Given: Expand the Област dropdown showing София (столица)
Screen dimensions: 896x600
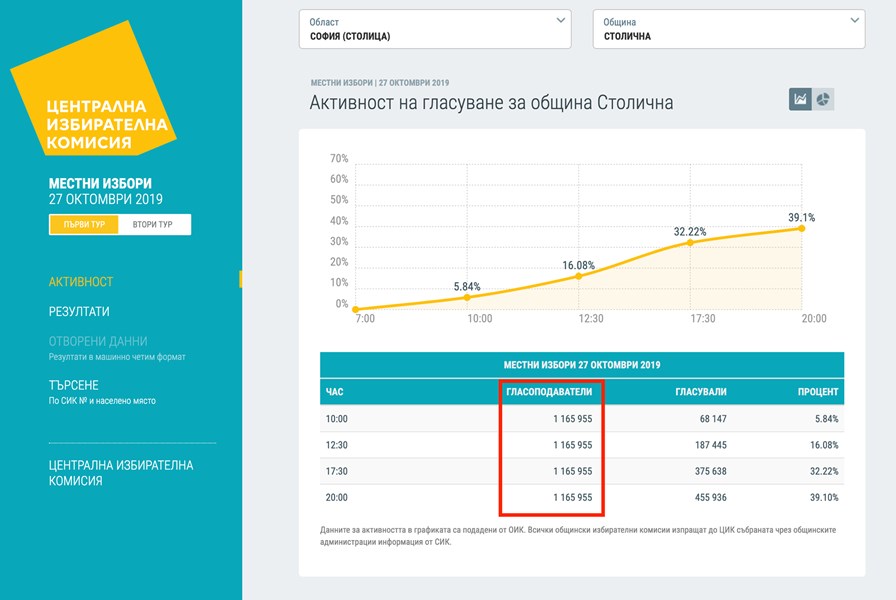Looking at the screenshot, I should click(x=435, y=29).
